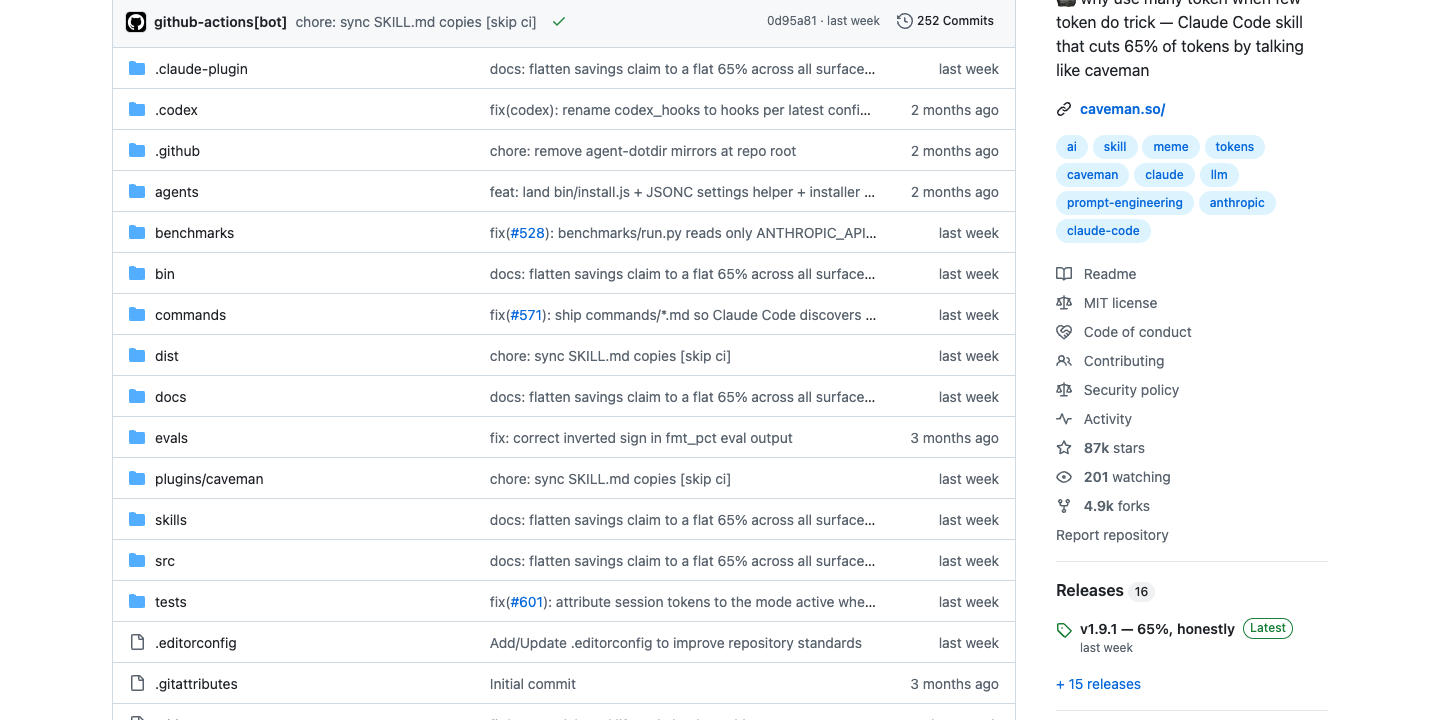Image resolution: width=1440 pixels, height=720 pixels.
Task: Click the docs folder icon
Action: click(137, 397)
